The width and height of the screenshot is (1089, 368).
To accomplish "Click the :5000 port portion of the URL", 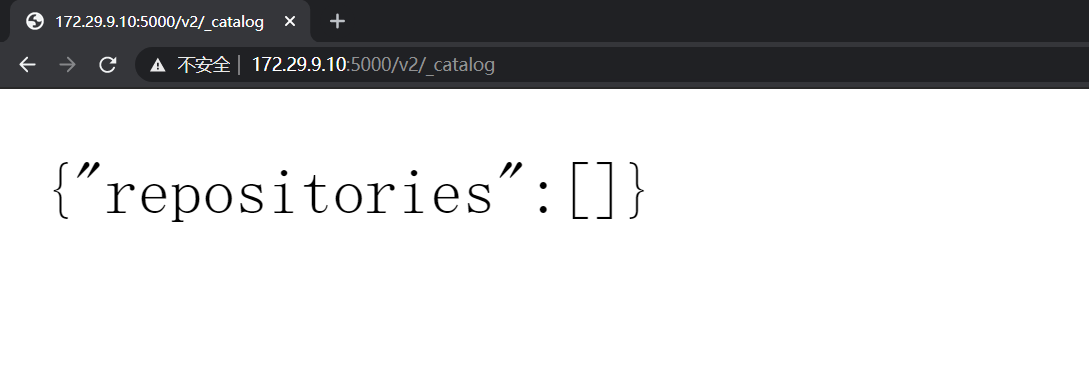I will [367, 65].
